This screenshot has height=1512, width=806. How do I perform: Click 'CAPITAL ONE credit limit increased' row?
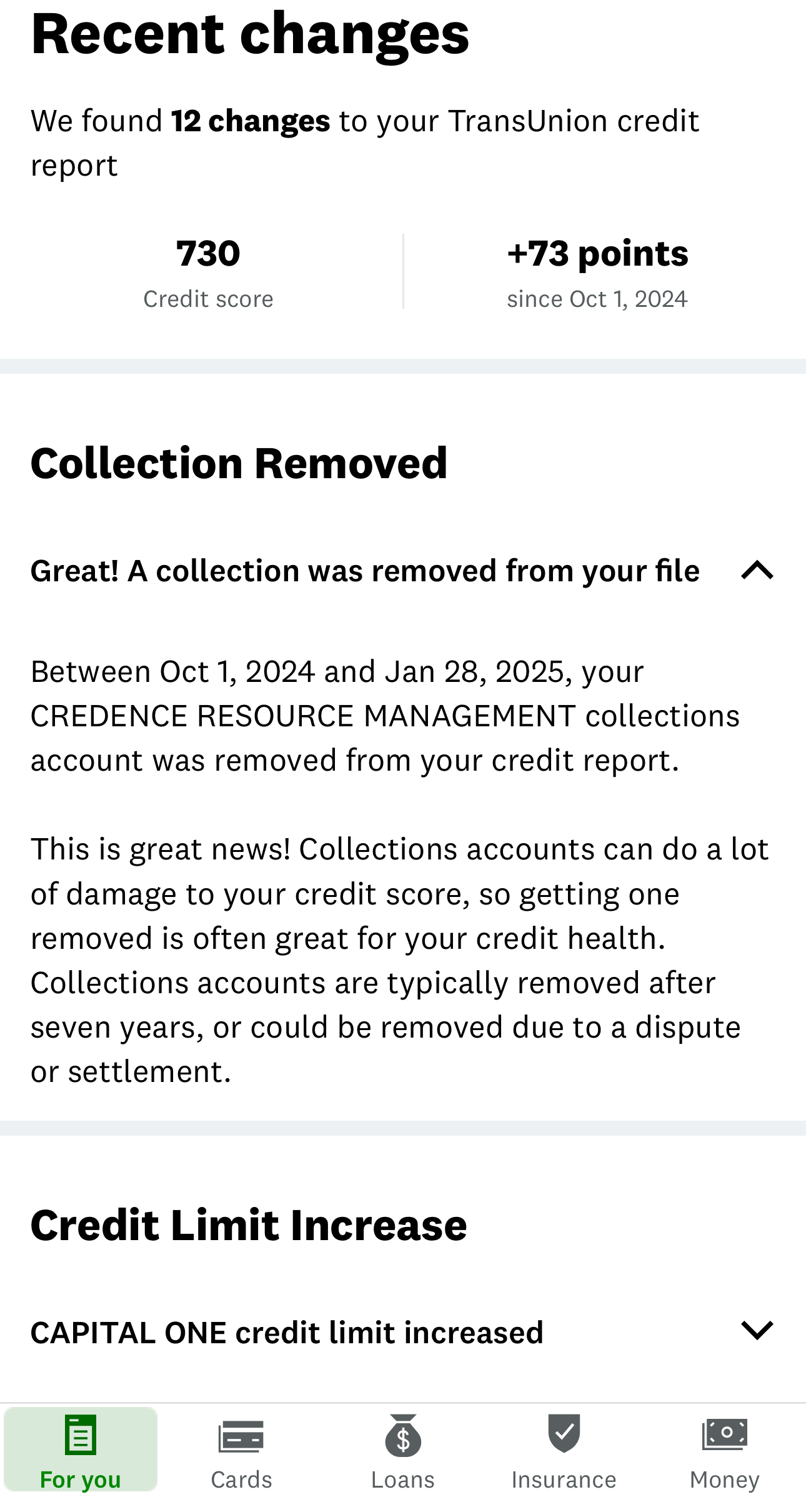(287, 1333)
